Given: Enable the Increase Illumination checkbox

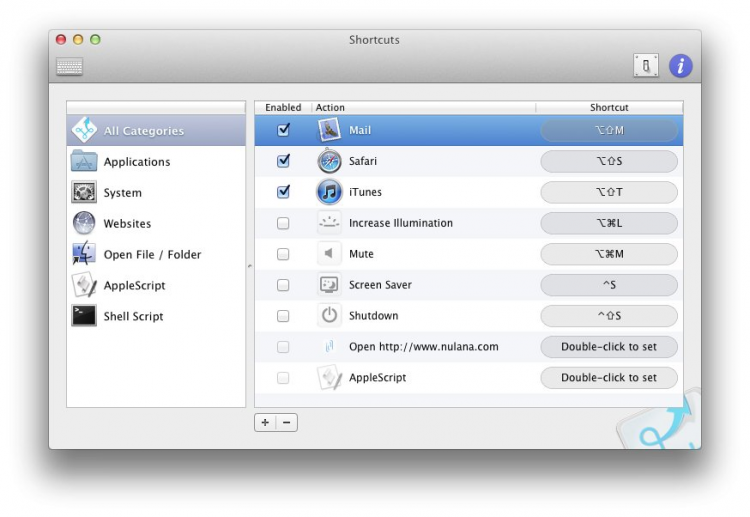Looking at the screenshot, I should coord(283,223).
